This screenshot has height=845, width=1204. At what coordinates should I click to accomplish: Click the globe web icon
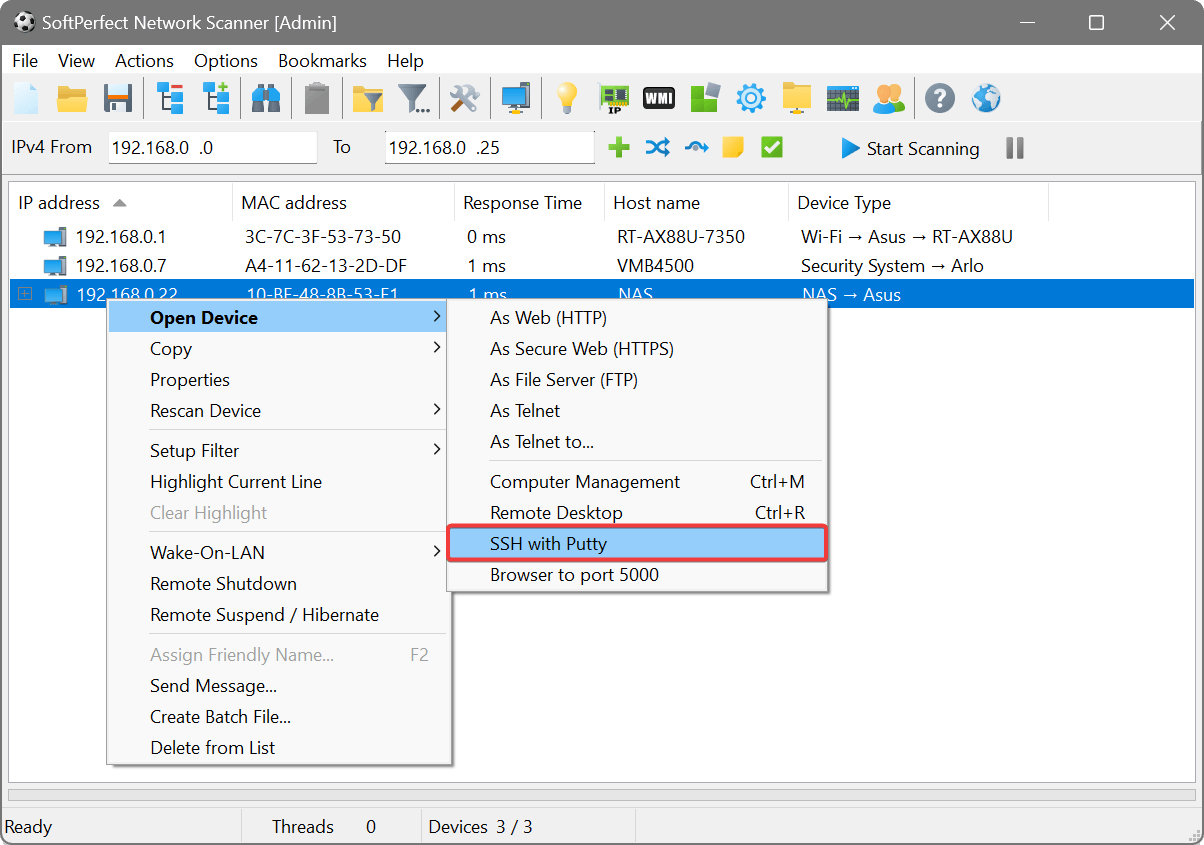[x=986, y=98]
